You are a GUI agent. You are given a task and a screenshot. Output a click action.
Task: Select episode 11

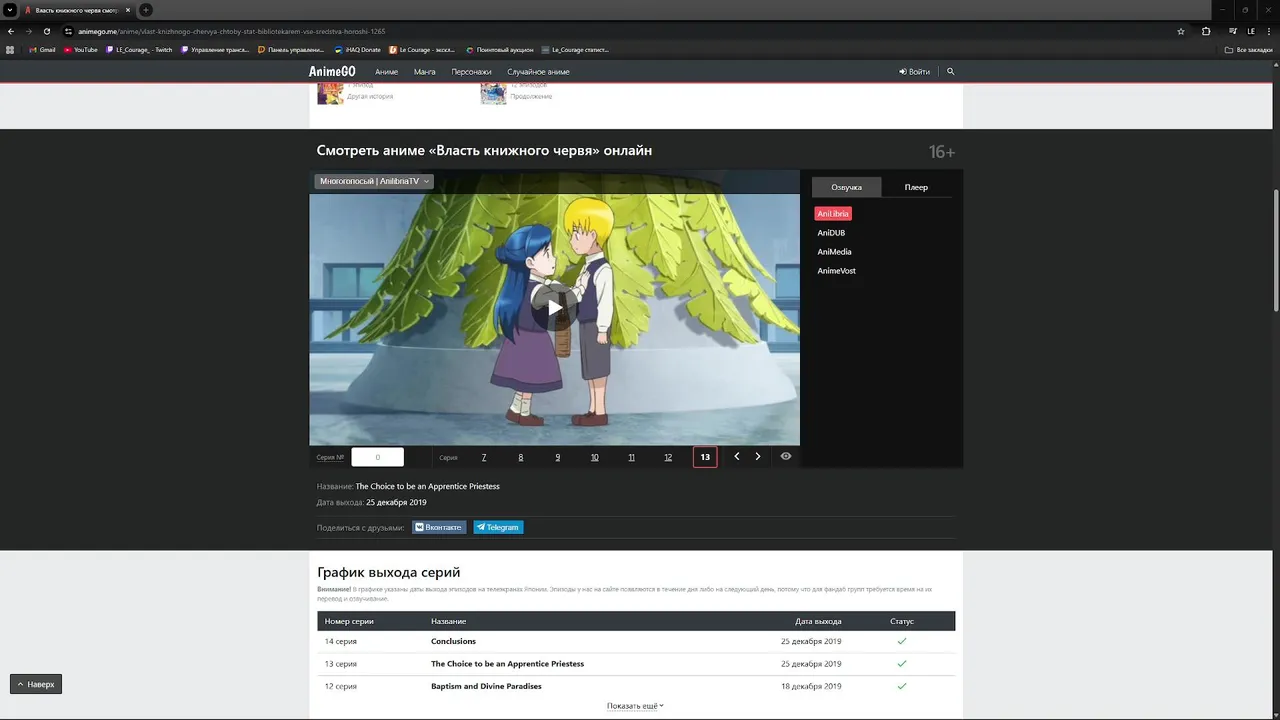pyautogui.click(x=632, y=457)
